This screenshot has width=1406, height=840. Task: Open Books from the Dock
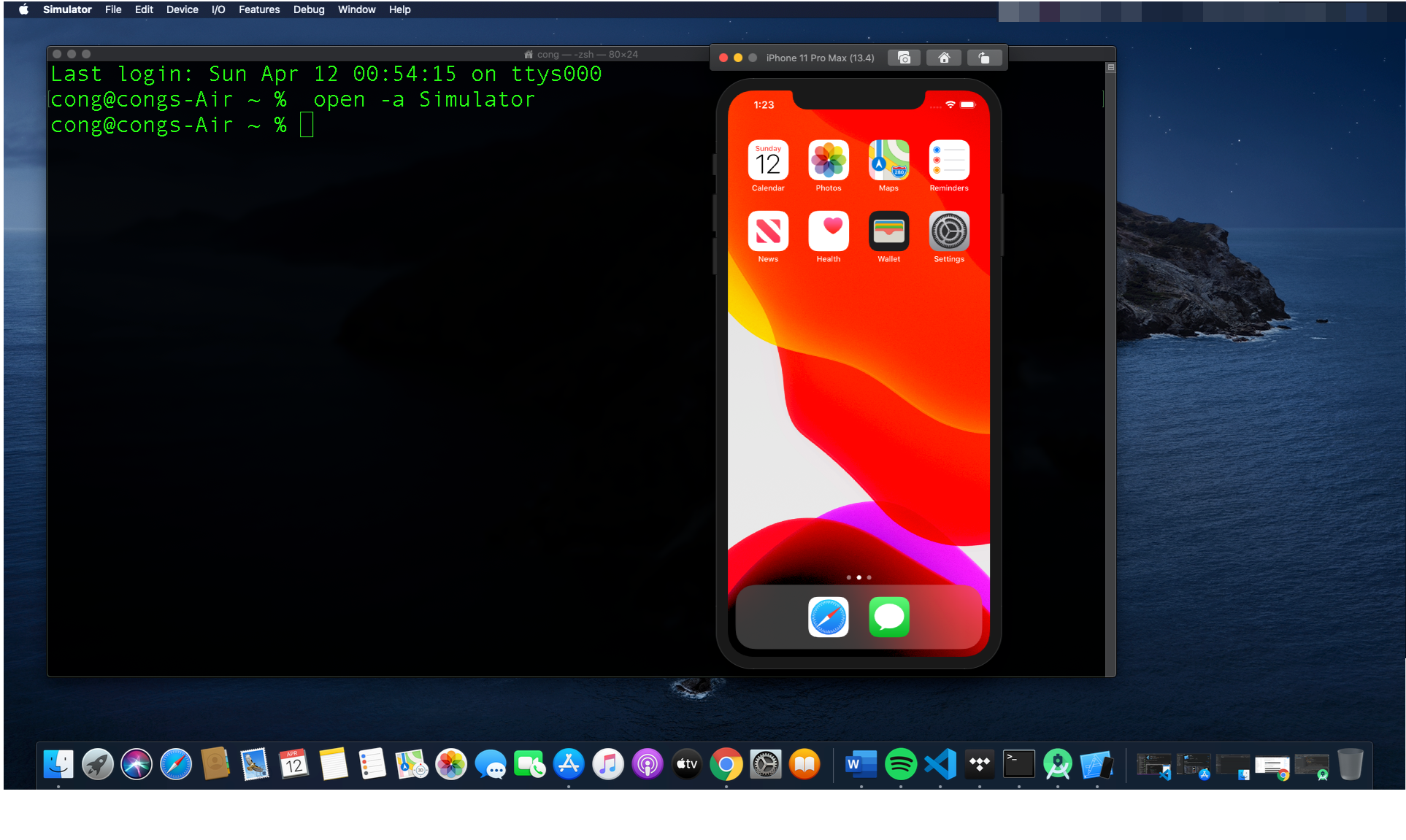point(805,765)
